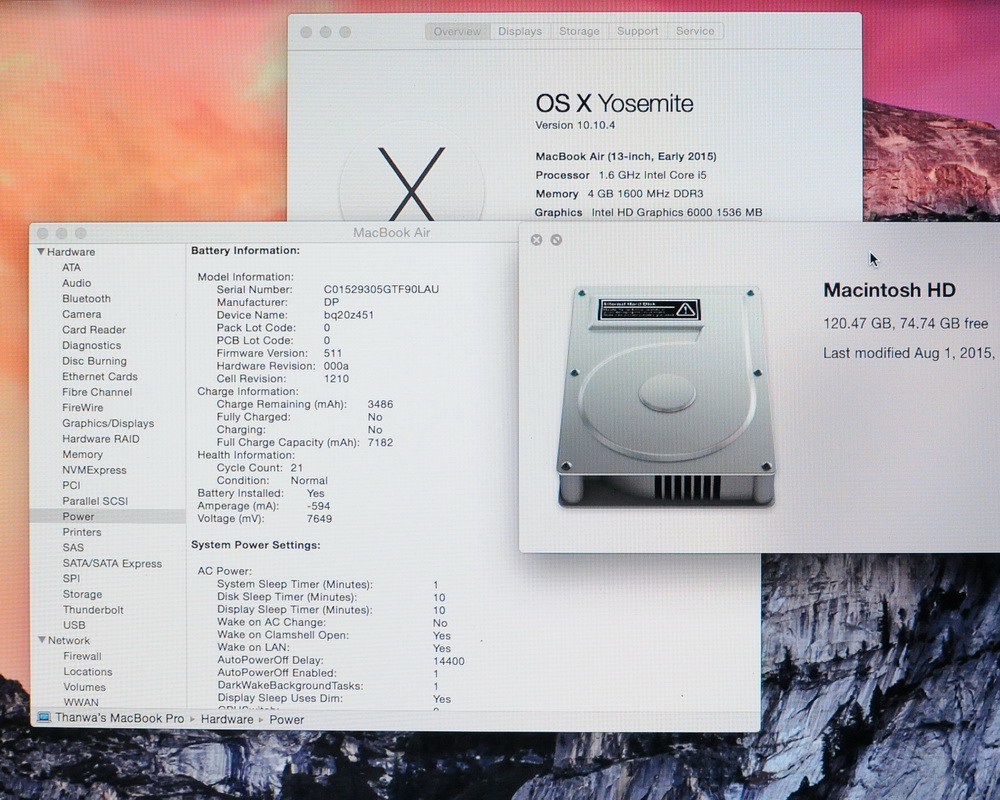Select USB in the sidebar
1000x800 pixels.
[74, 625]
